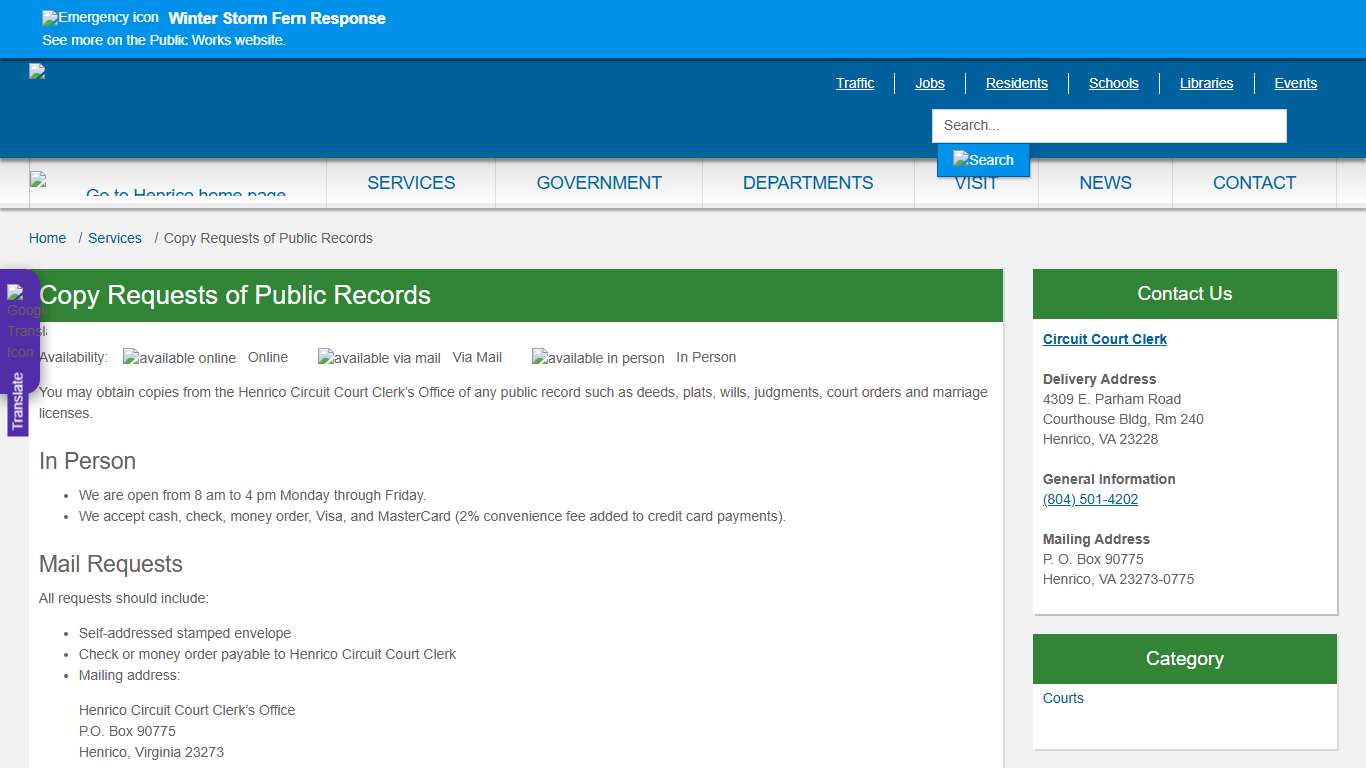1366x768 pixels.
Task: Follow the Circuit Court Clerk link
Action: tap(1104, 339)
